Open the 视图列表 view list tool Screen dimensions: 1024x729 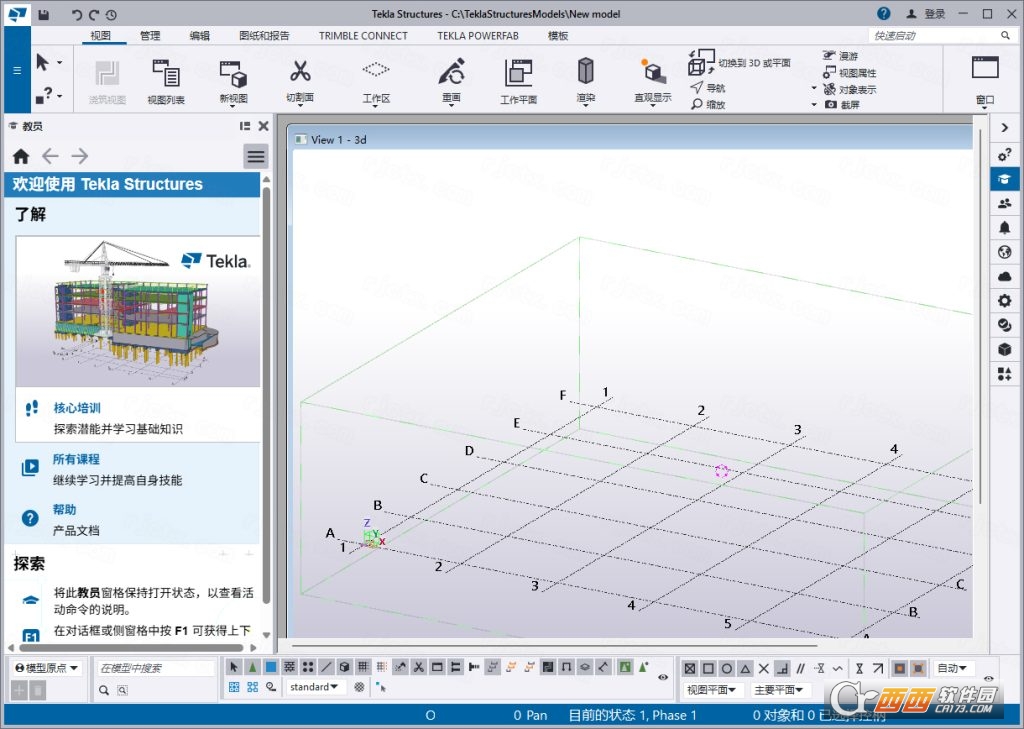(166, 80)
